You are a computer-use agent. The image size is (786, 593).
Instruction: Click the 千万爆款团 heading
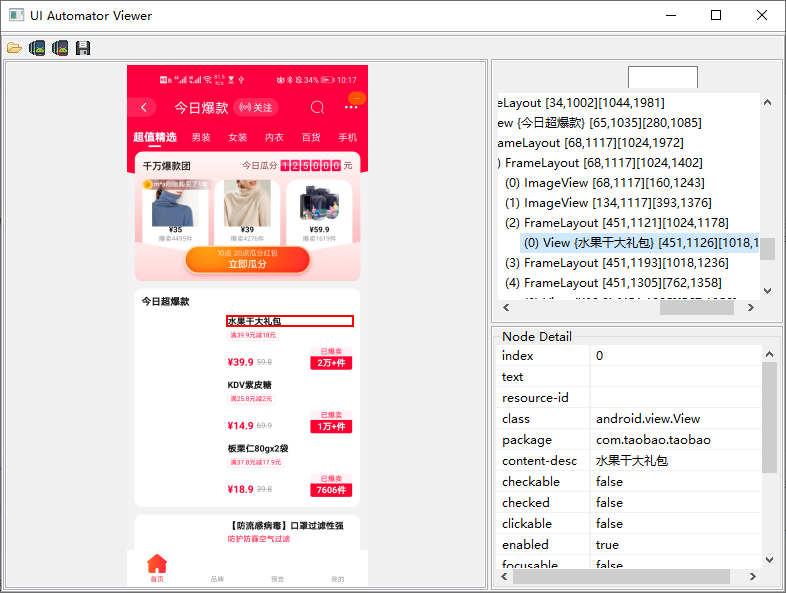tap(166, 165)
